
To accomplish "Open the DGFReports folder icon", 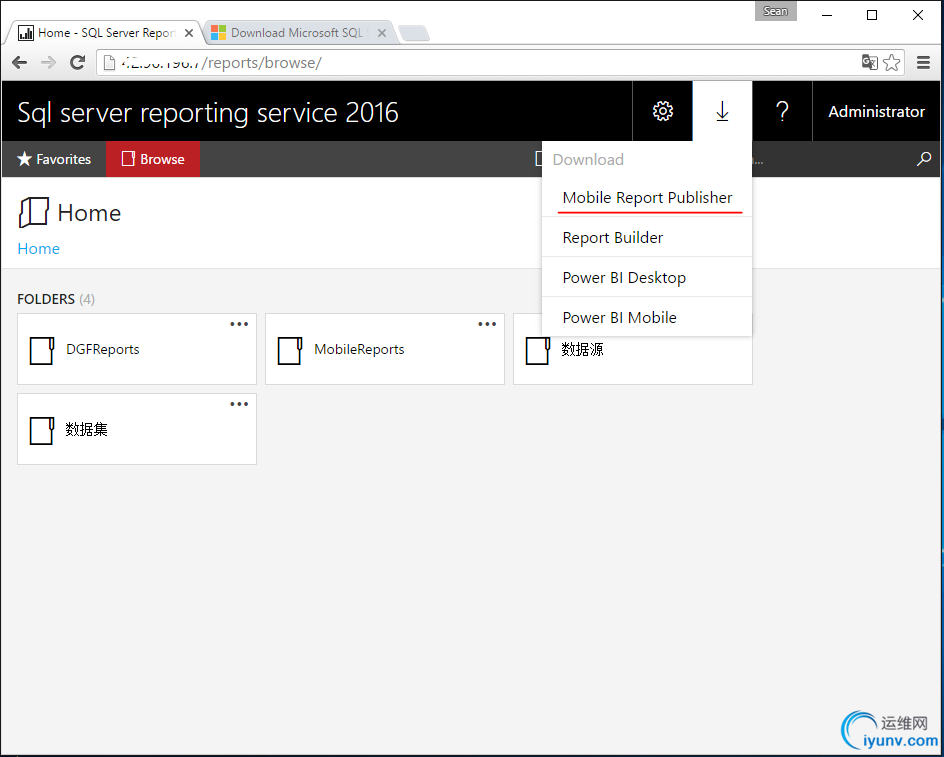I will [42, 350].
